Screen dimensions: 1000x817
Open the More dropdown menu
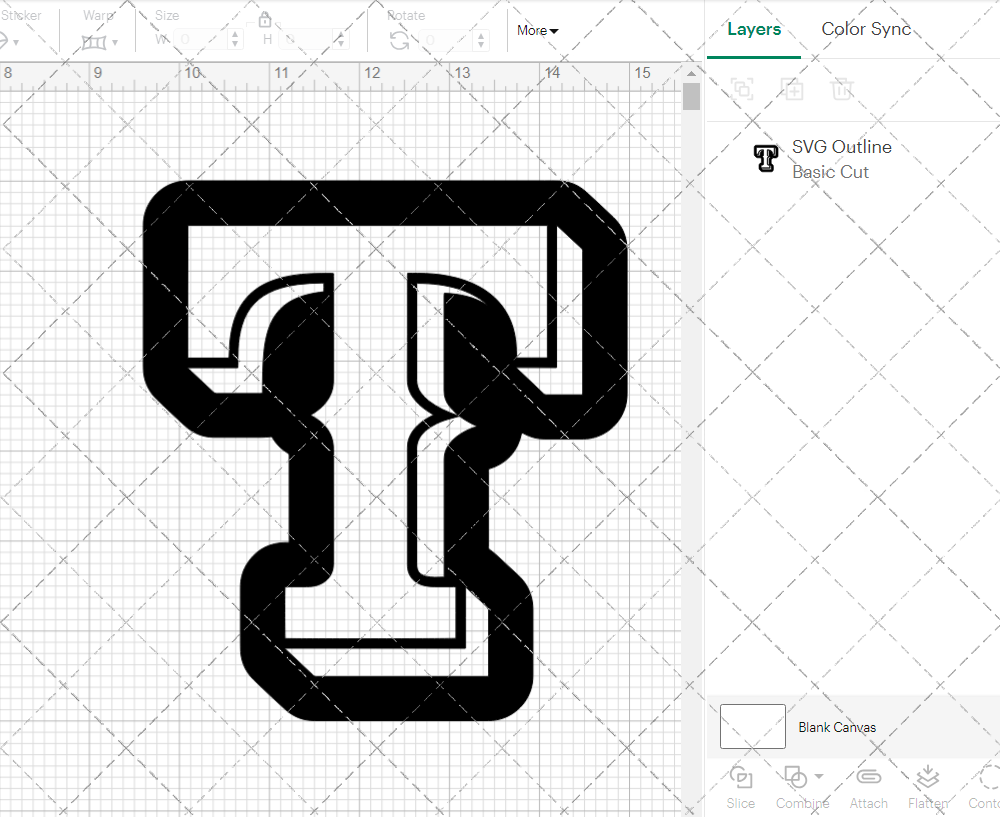click(x=537, y=30)
